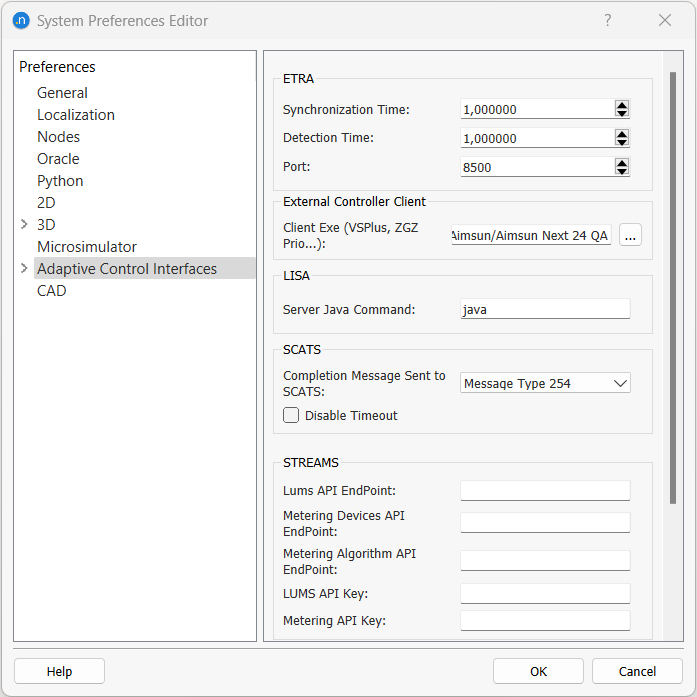Click the Detection Time value field
697x697 pixels.
[537, 138]
